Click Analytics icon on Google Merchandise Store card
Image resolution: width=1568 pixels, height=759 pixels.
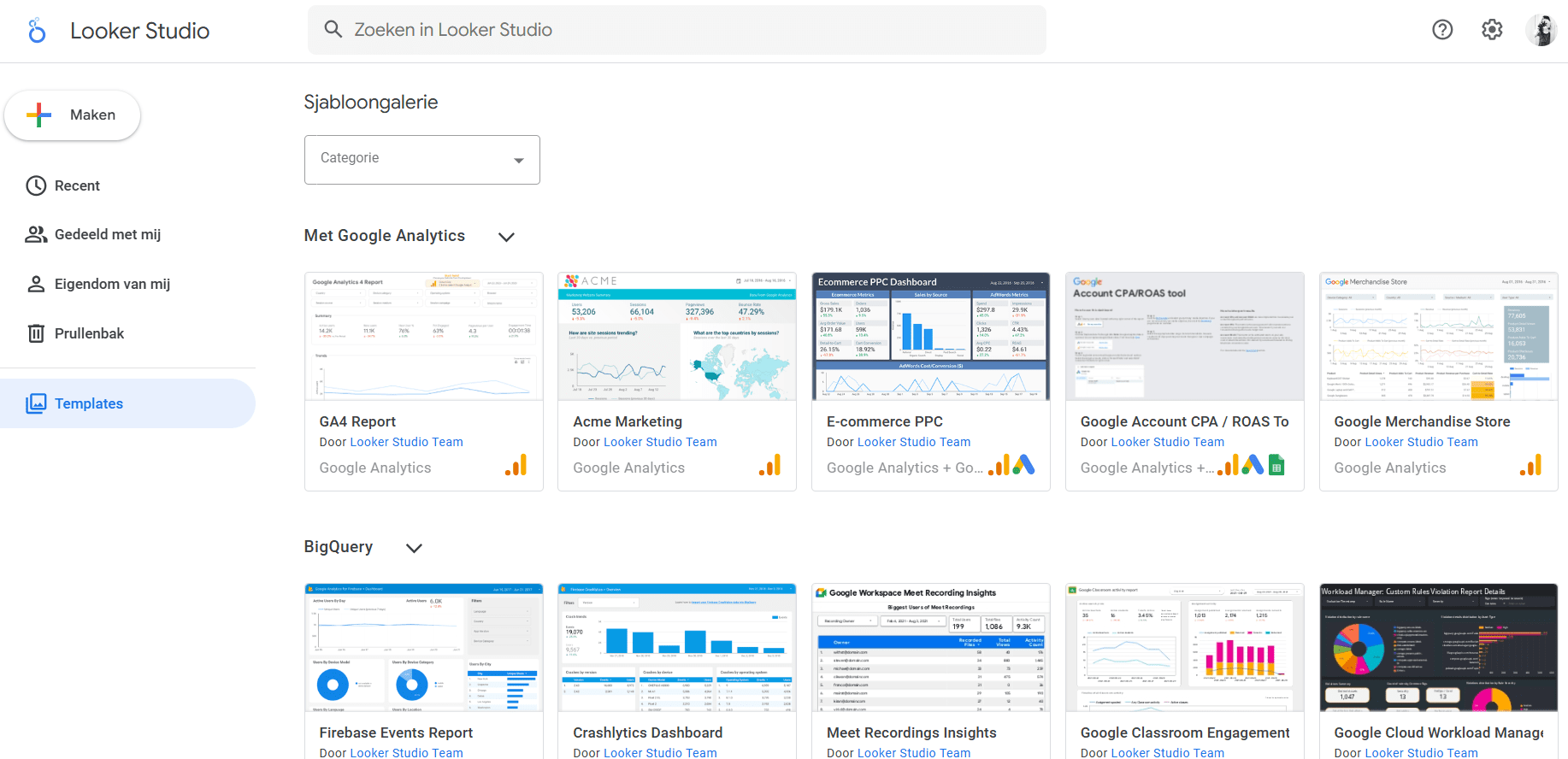point(1531,466)
